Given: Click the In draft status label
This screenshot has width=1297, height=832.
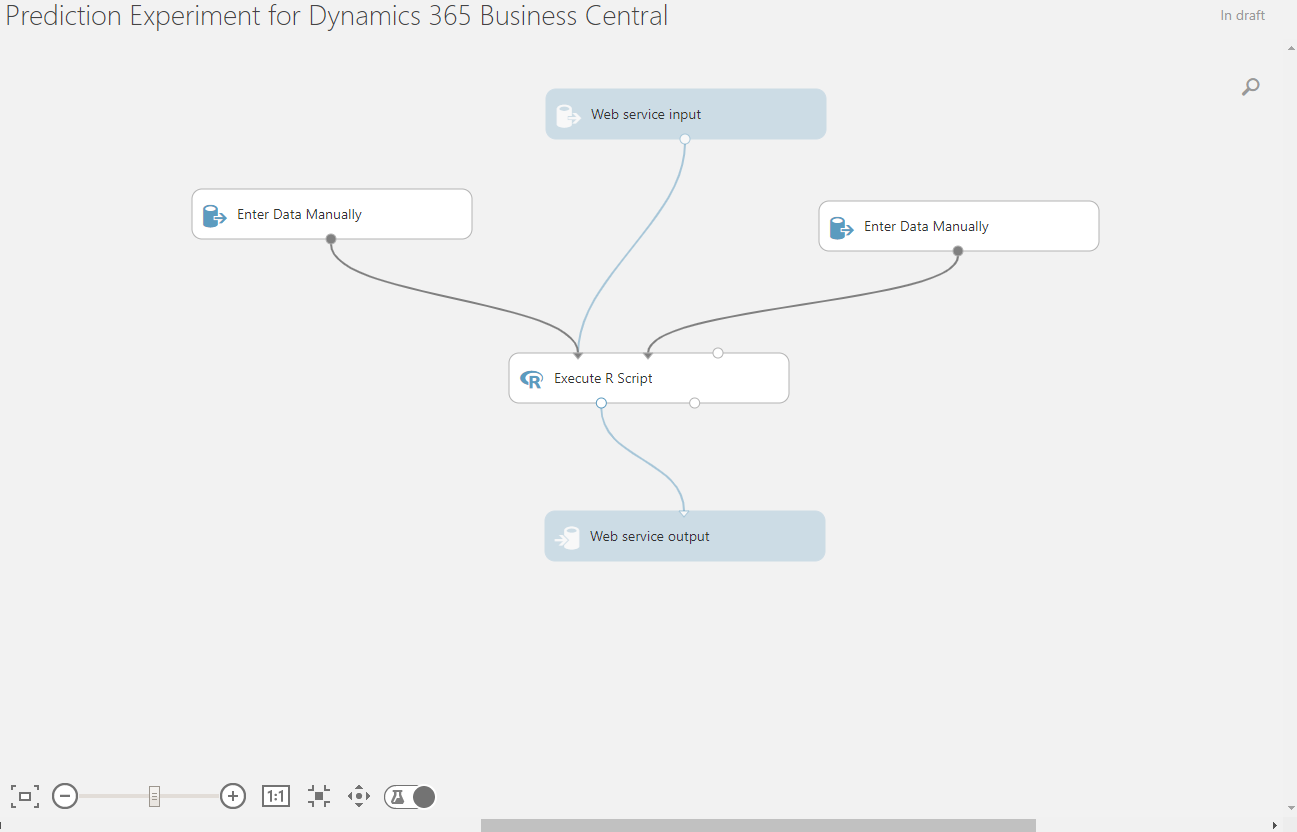Looking at the screenshot, I should point(1243,15).
